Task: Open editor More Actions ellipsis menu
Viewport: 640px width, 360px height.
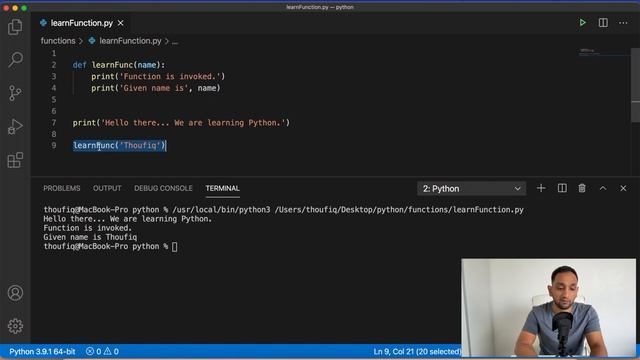Action: coord(623,23)
